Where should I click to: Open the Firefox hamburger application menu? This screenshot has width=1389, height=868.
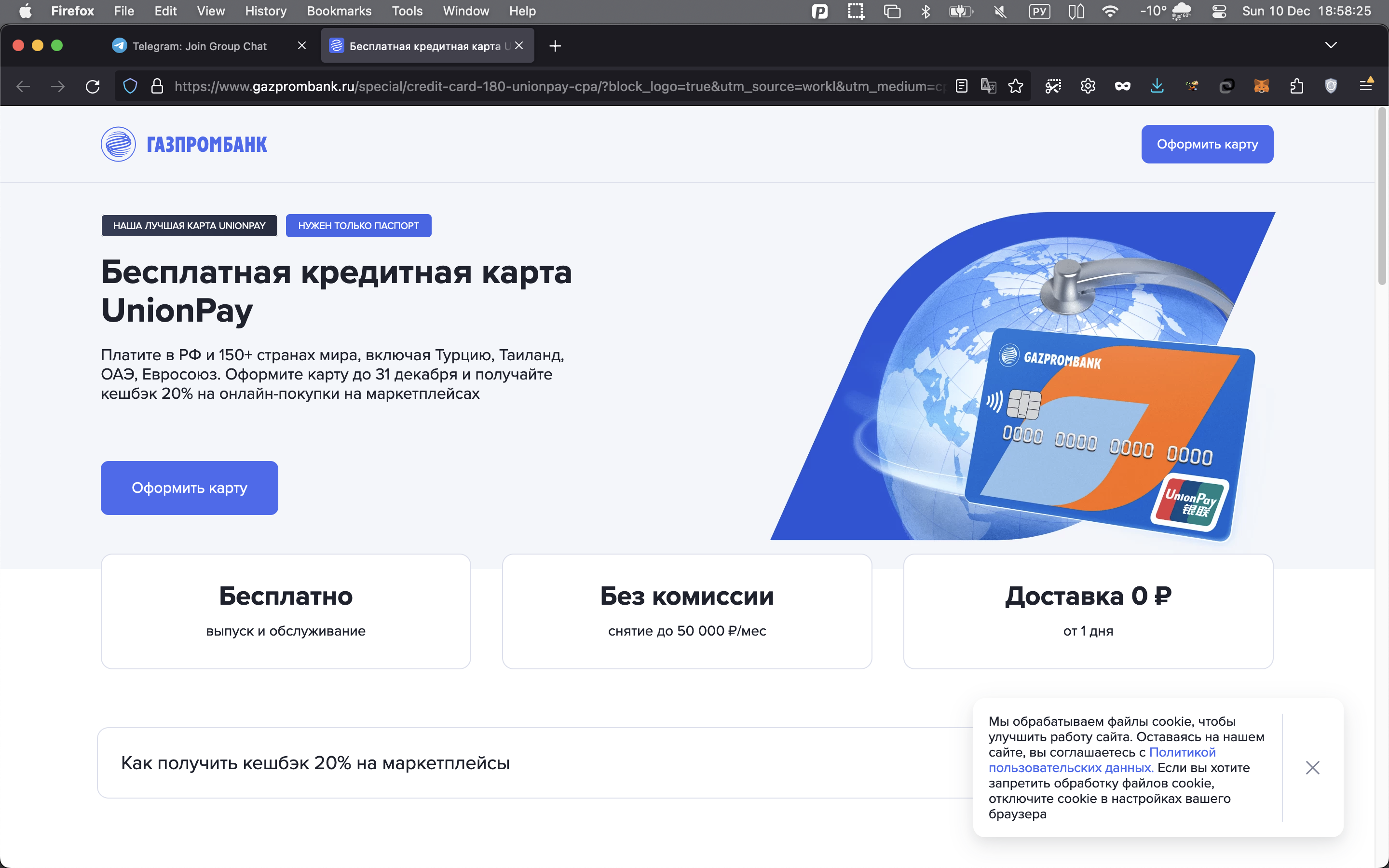tap(1366, 86)
